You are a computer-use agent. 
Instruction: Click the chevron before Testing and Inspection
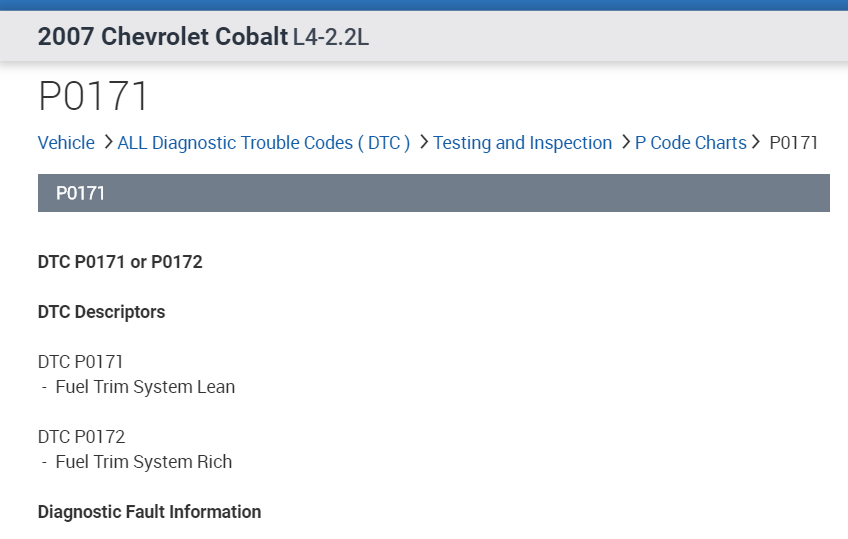424,142
